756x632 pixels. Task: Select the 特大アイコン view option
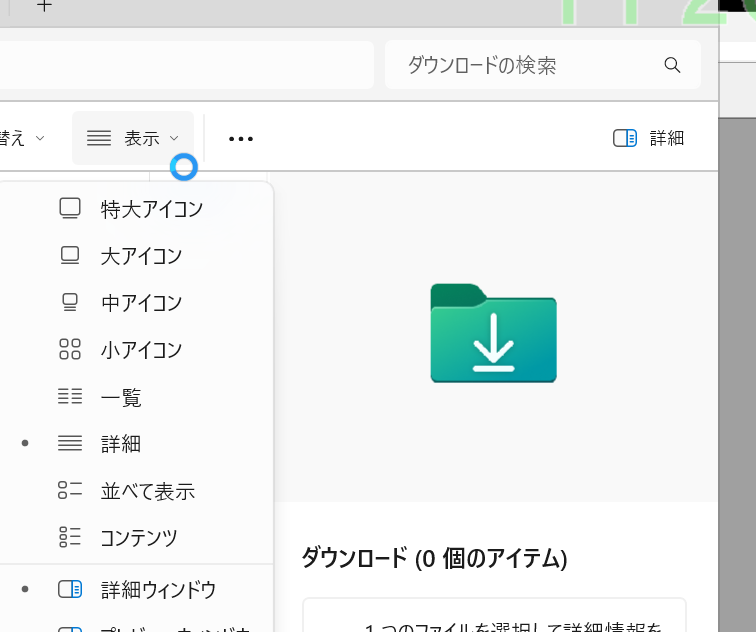pyautogui.click(x=150, y=209)
